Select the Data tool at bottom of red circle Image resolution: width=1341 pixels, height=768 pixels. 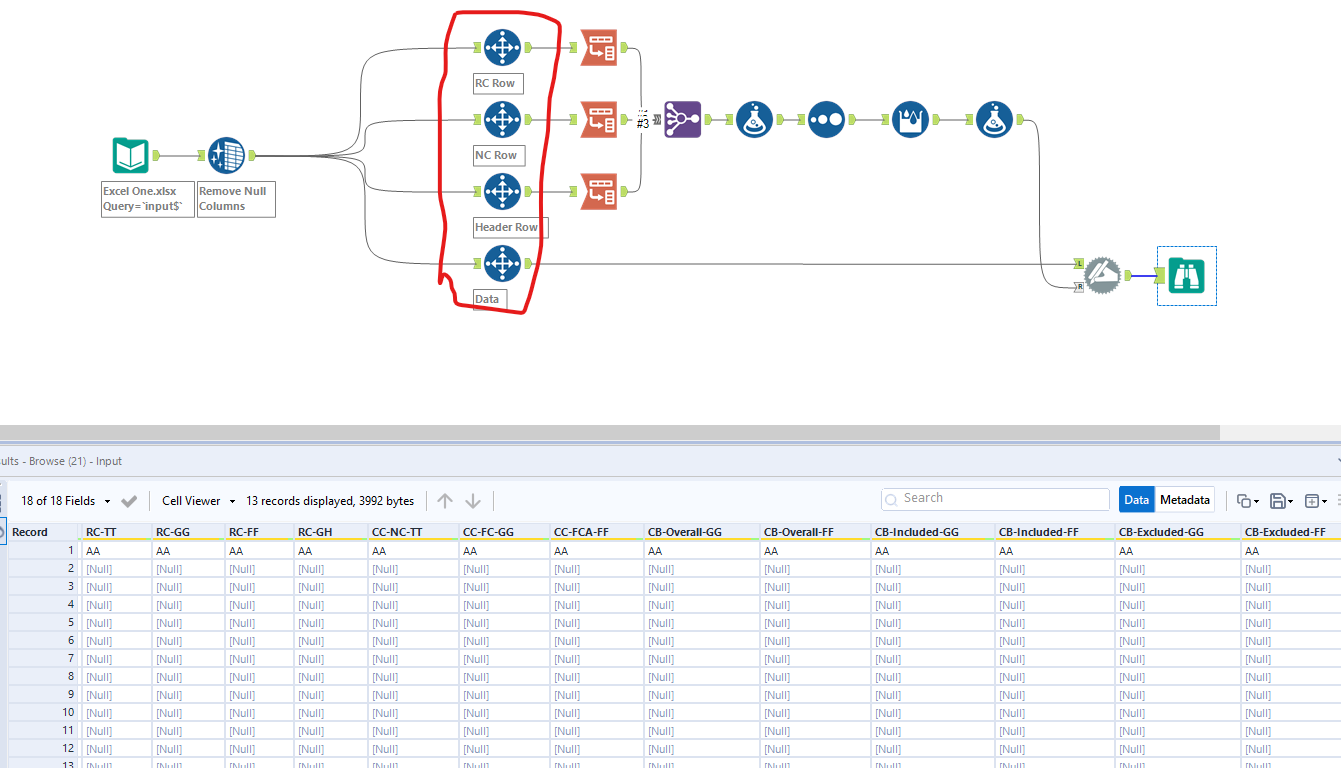[502, 263]
